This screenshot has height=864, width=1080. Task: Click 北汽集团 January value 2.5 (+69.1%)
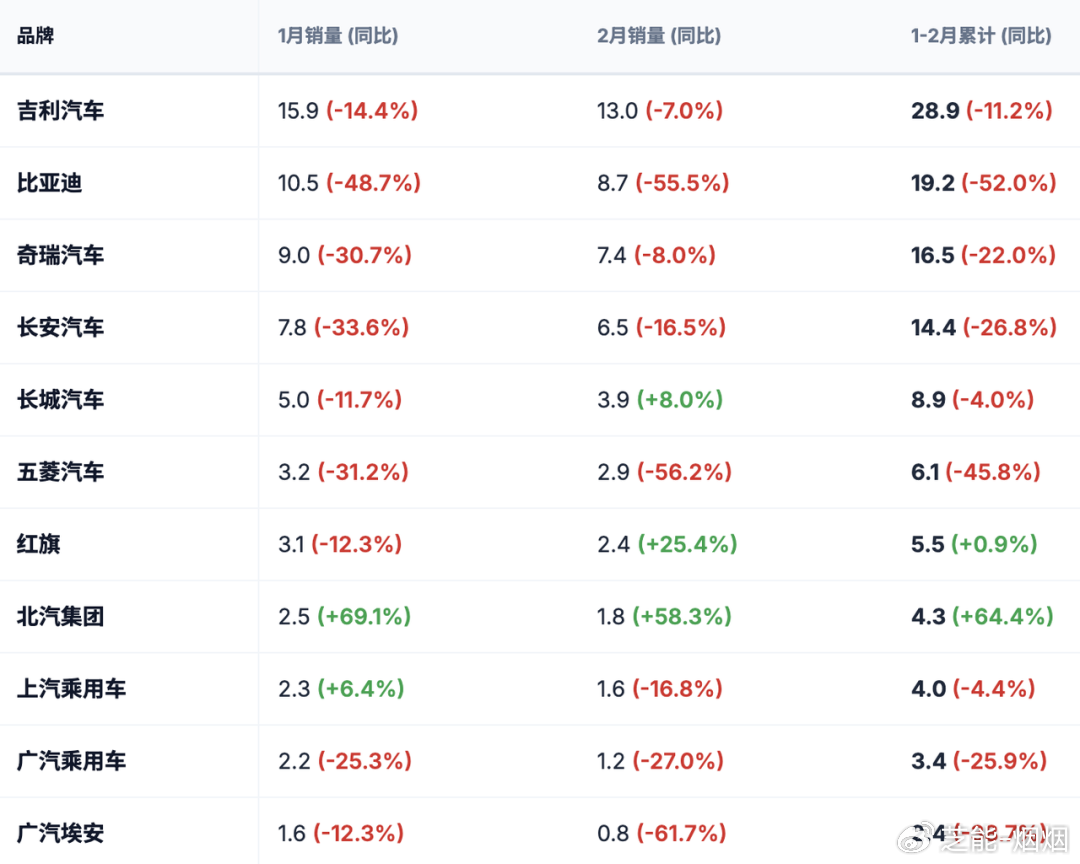pyautogui.click(x=344, y=616)
